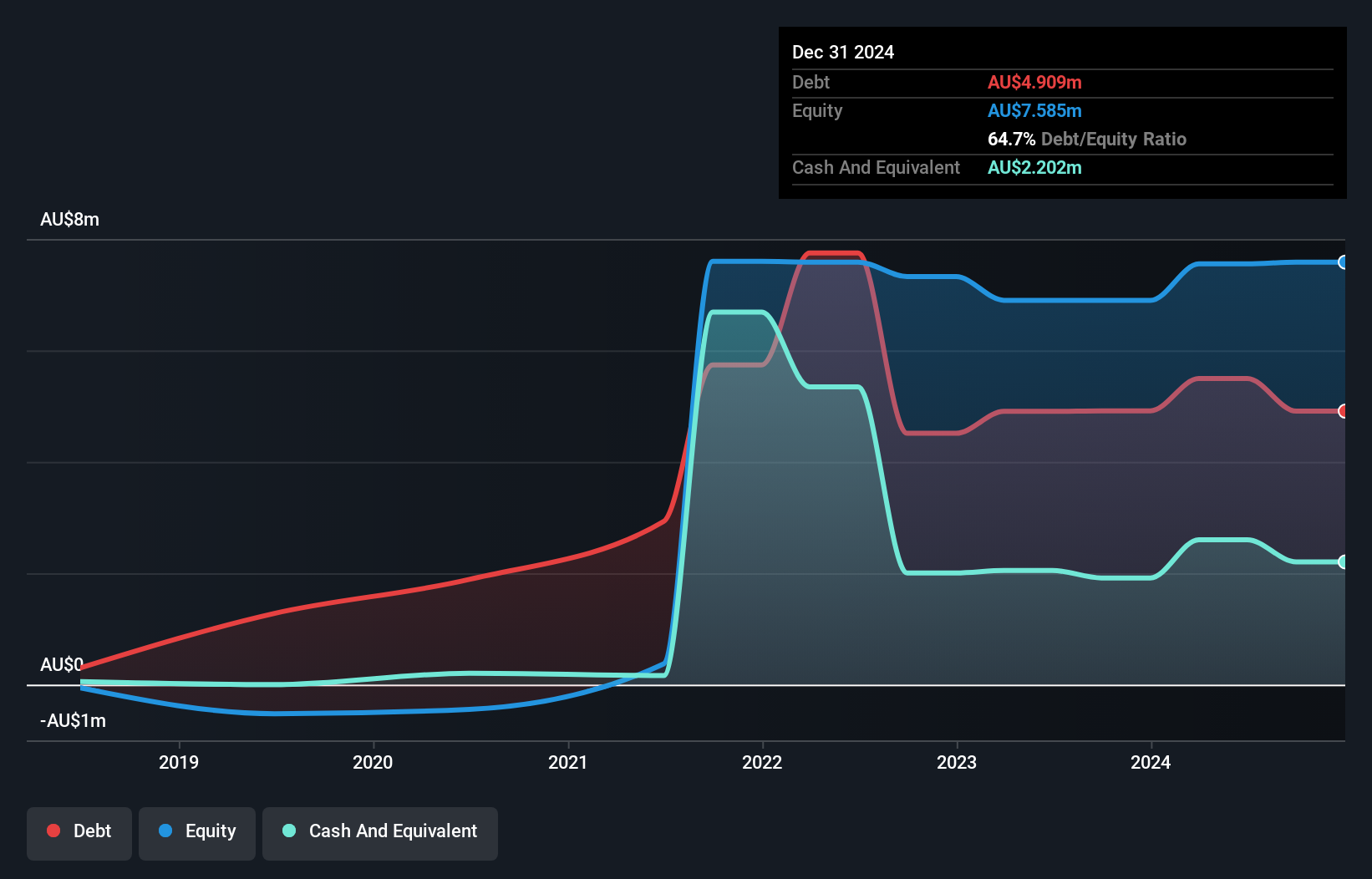Image resolution: width=1372 pixels, height=879 pixels.
Task: Click the -AU$1m y-axis label
Action: pos(73,721)
